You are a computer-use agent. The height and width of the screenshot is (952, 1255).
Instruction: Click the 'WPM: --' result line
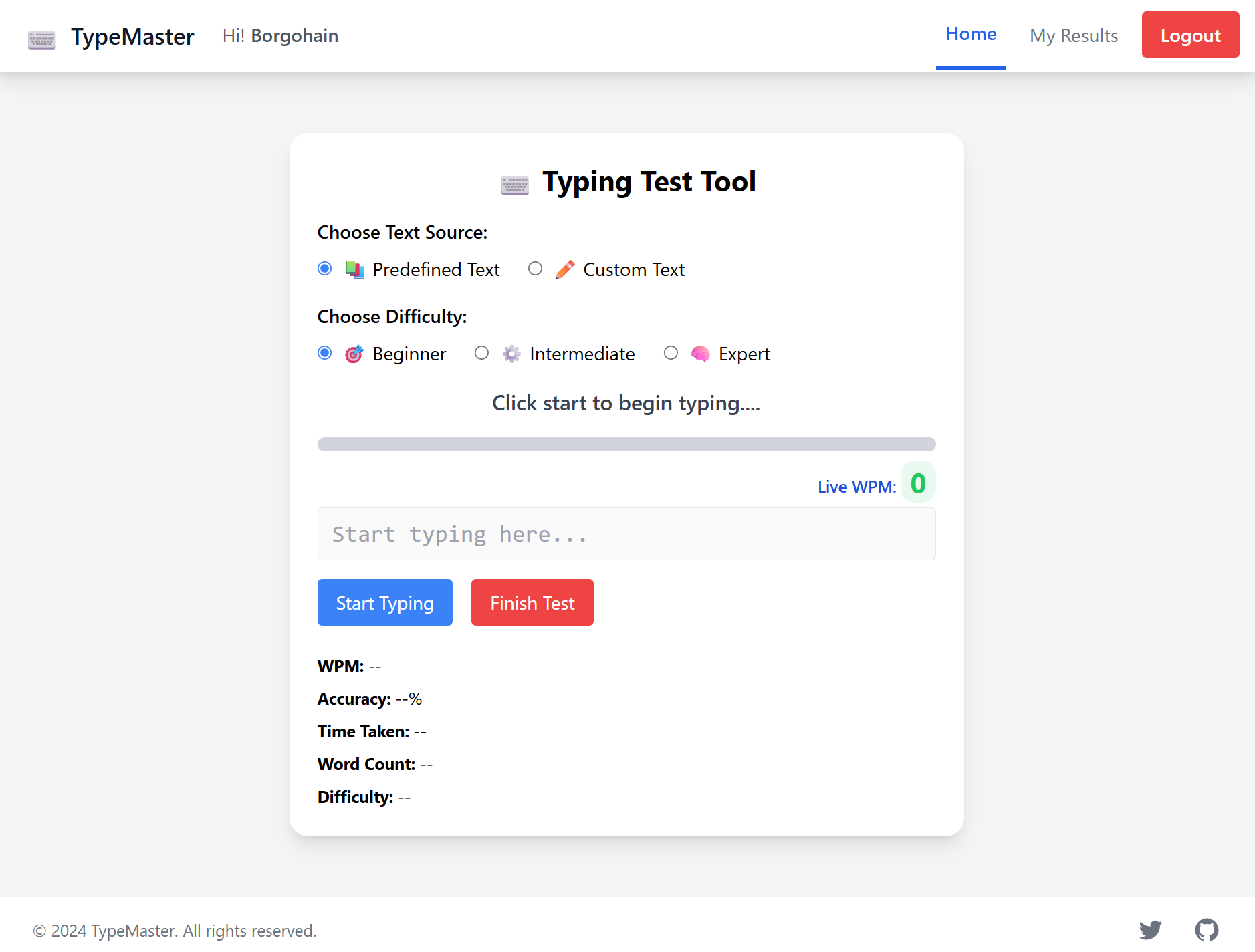pos(350,667)
